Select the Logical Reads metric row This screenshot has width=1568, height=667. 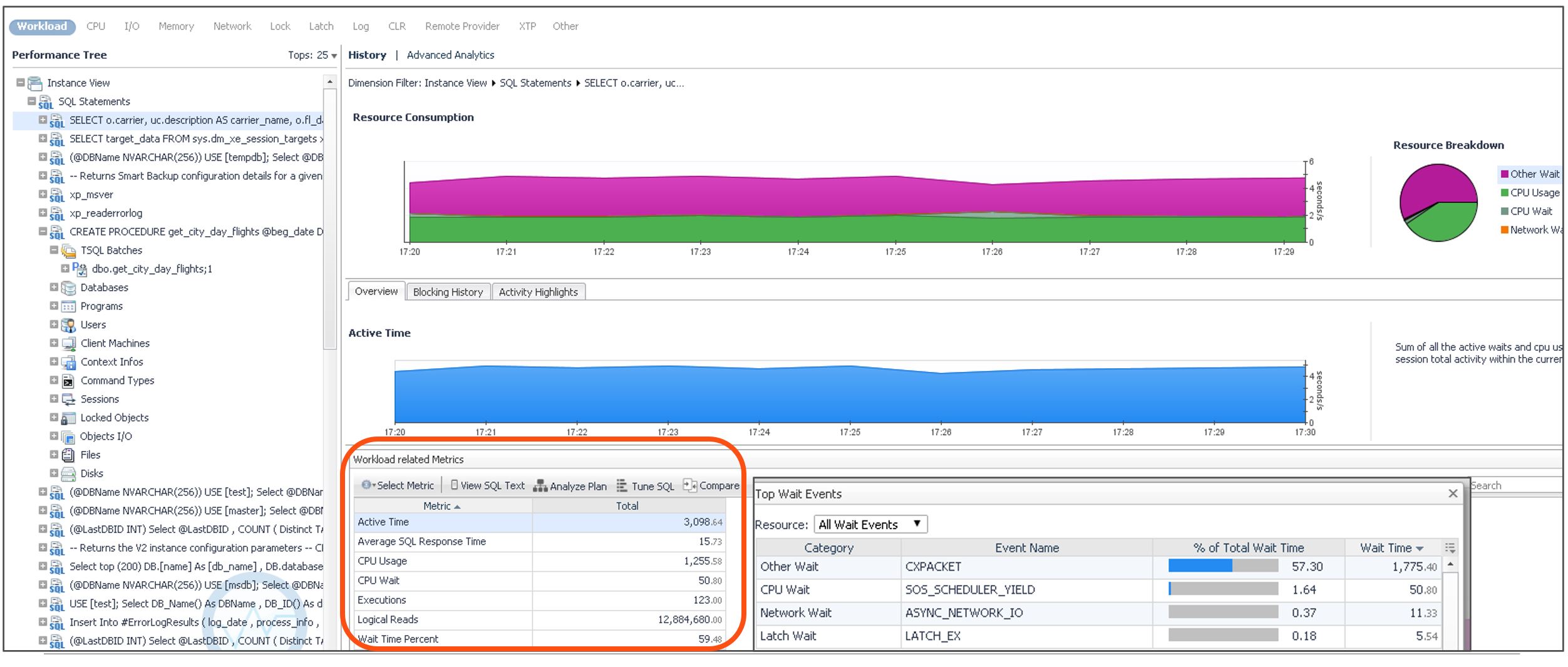coord(540,619)
